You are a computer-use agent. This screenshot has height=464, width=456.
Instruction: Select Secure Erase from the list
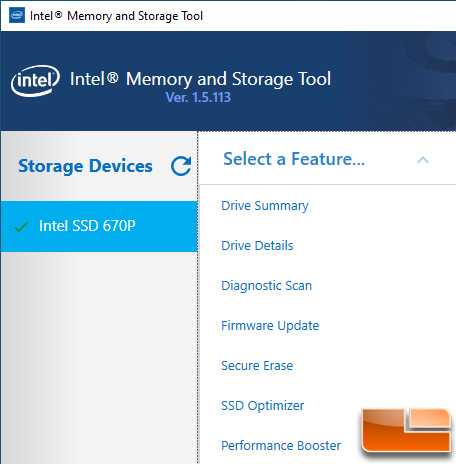pyautogui.click(x=257, y=366)
